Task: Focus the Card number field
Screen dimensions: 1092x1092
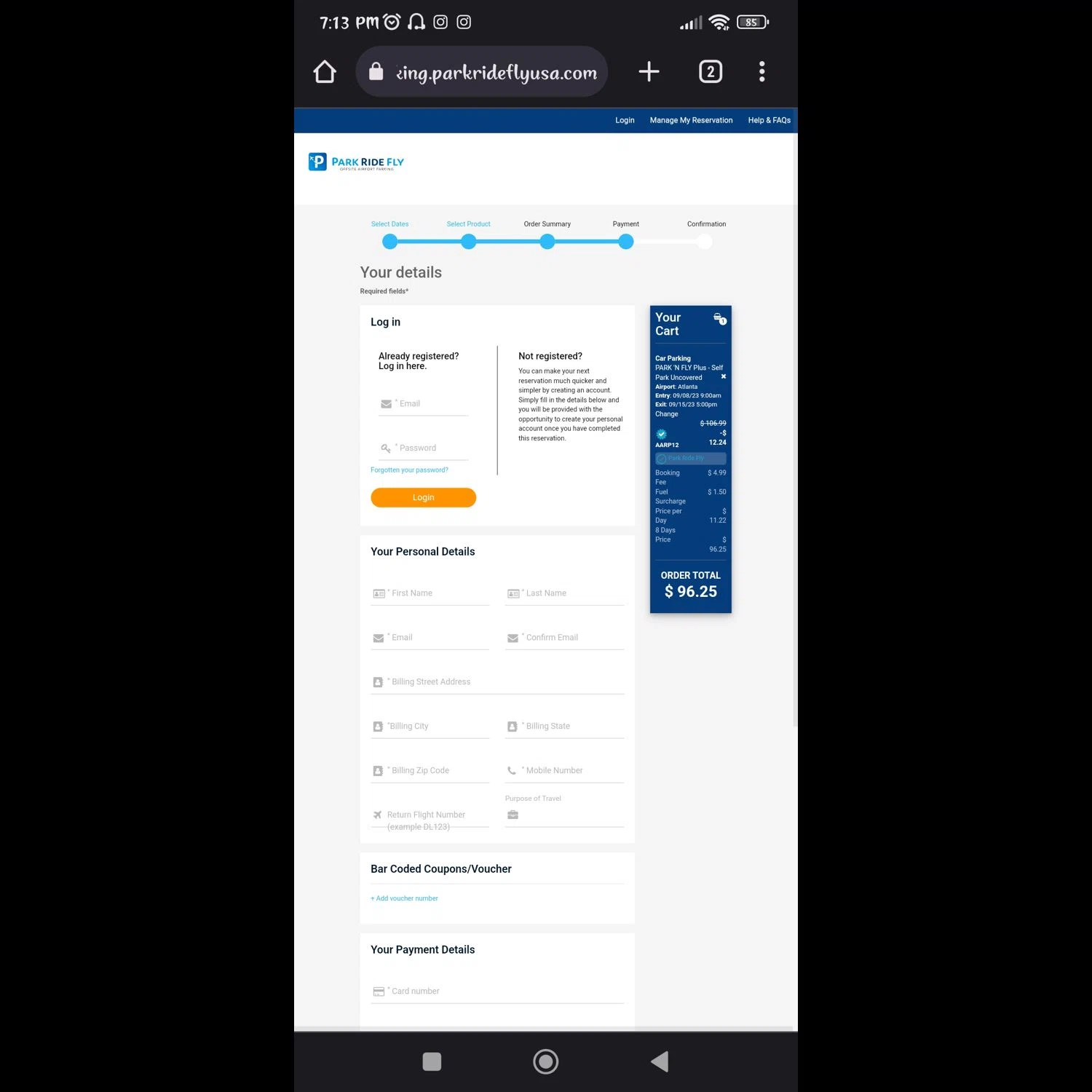Action: [497, 992]
